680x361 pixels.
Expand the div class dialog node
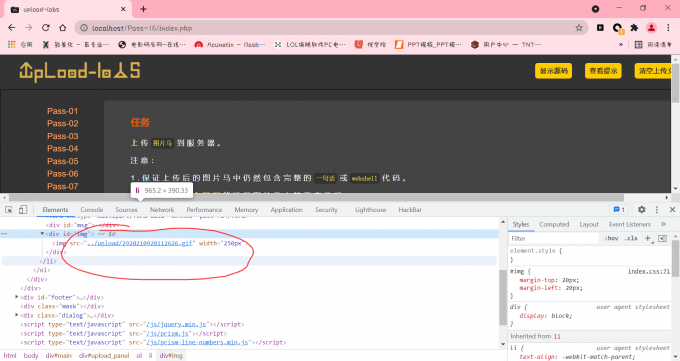pyautogui.click(x=16, y=315)
